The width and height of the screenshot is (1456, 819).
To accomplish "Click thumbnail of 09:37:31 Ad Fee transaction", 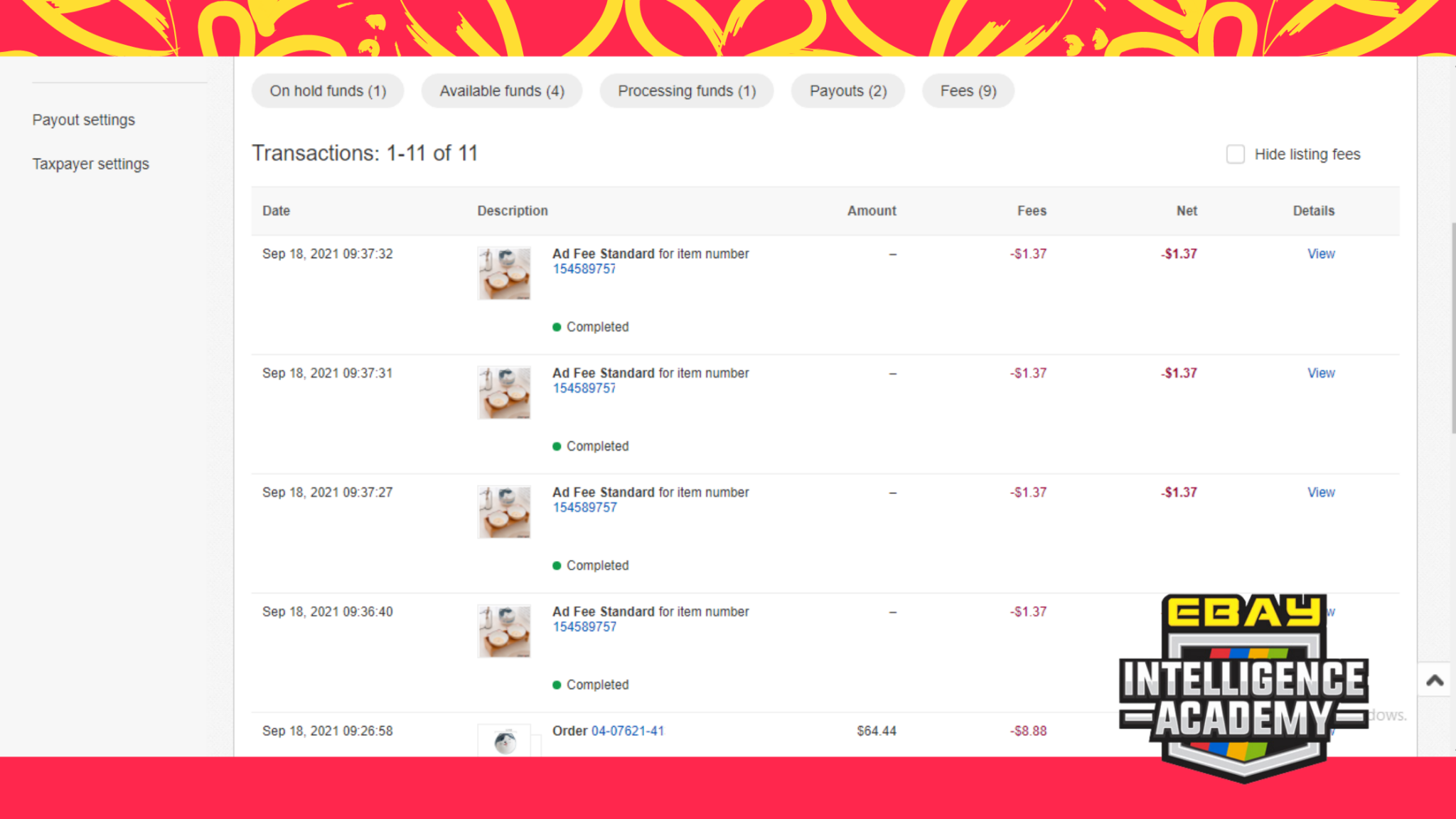I will pyautogui.click(x=504, y=392).
